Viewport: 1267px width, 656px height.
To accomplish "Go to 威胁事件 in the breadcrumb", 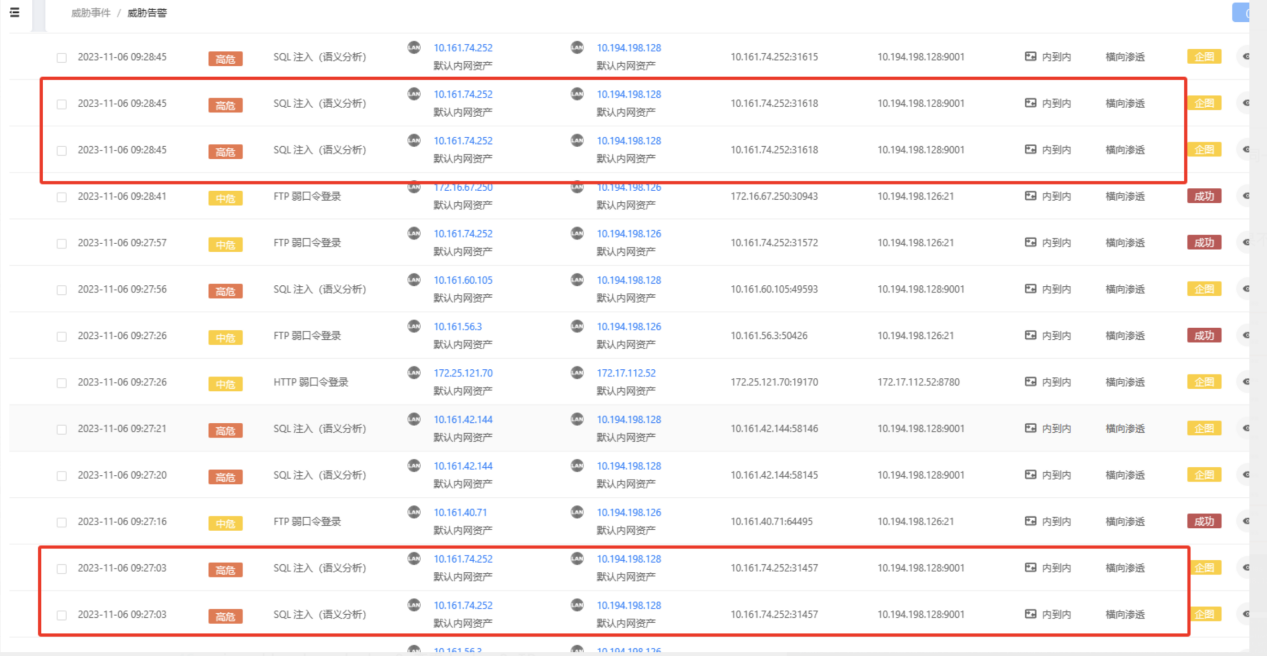I will (x=91, y=13).
